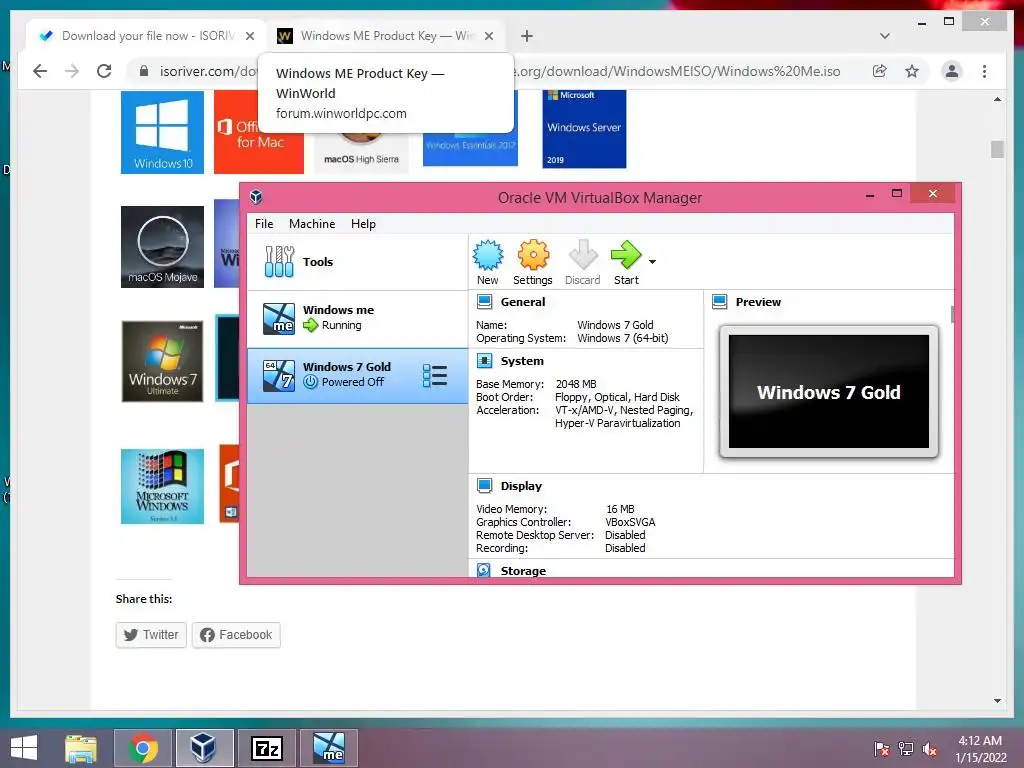
Task: Select the Tools entry in VirtualBox sidebar
Action: point(357,262)
